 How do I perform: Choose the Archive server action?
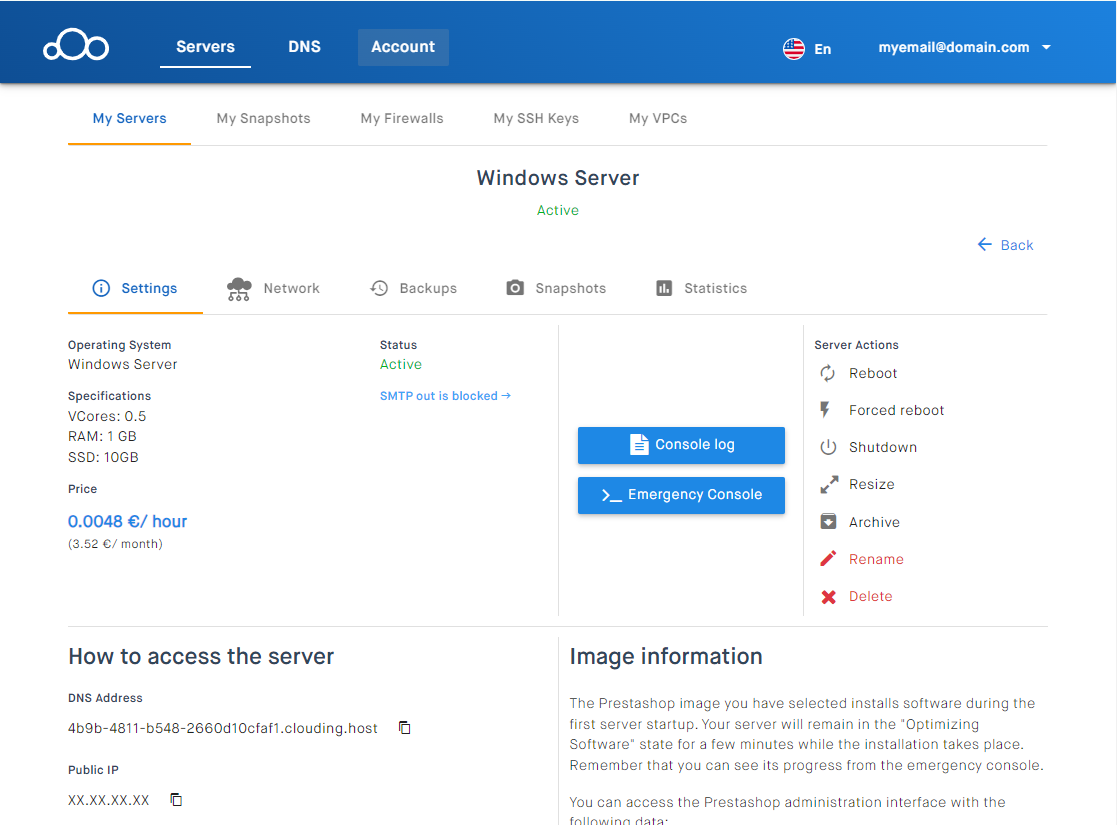(x=860, y=522)
